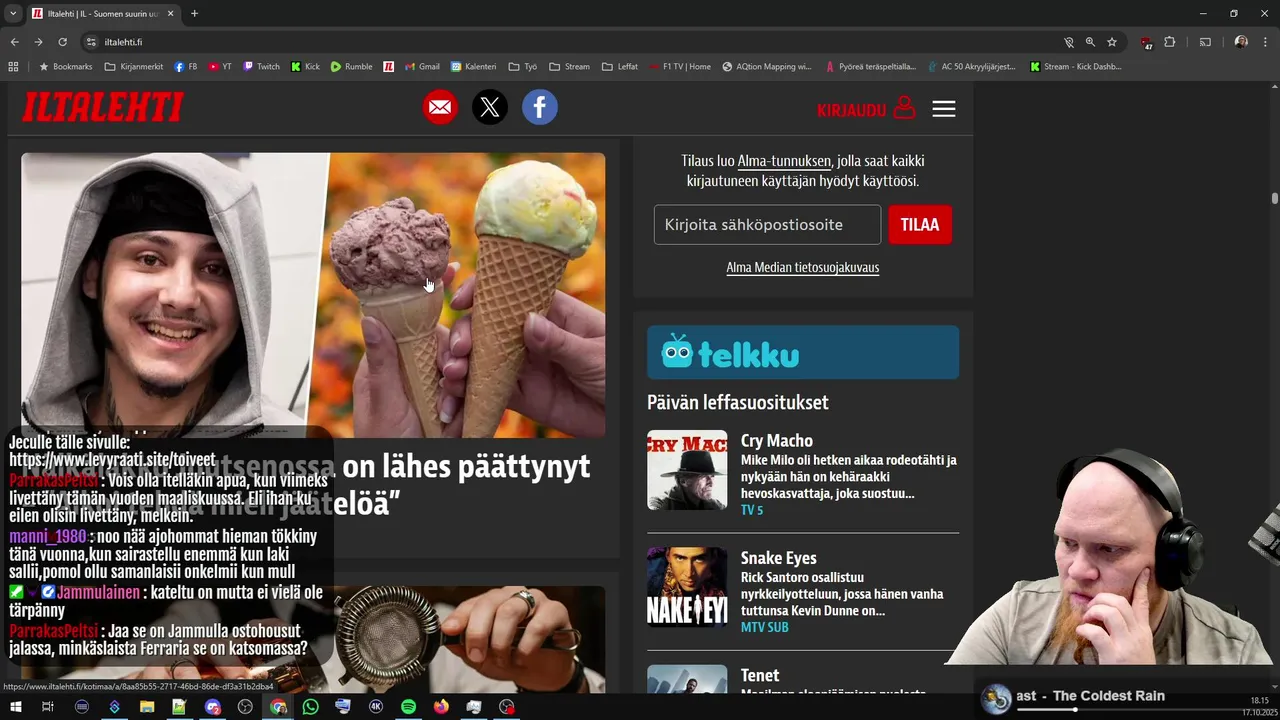
Task: Open the Facebook circle icon in header
Action: point(540,107)
